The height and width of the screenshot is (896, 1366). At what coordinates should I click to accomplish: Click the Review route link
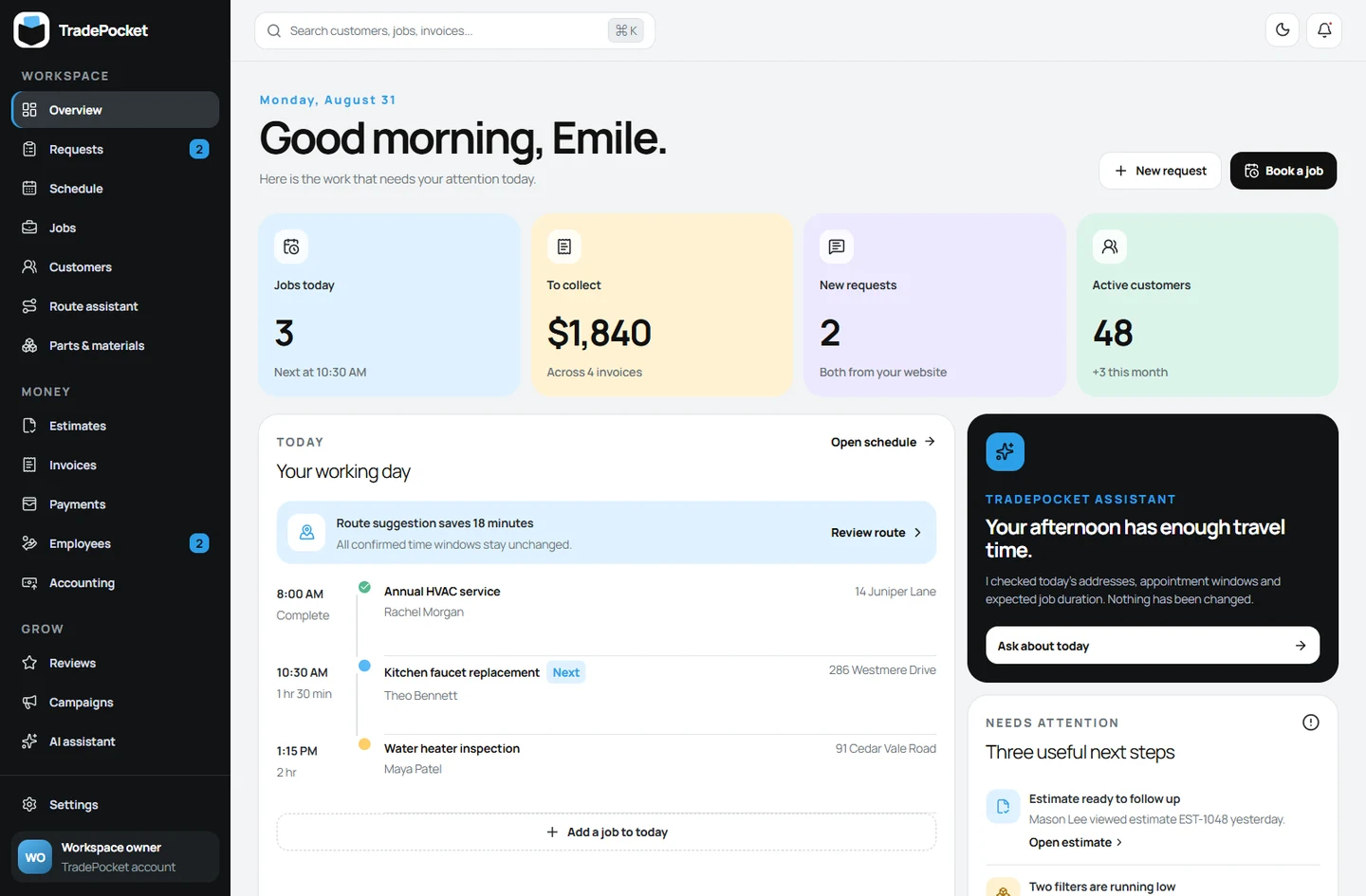tap(877, 533)
